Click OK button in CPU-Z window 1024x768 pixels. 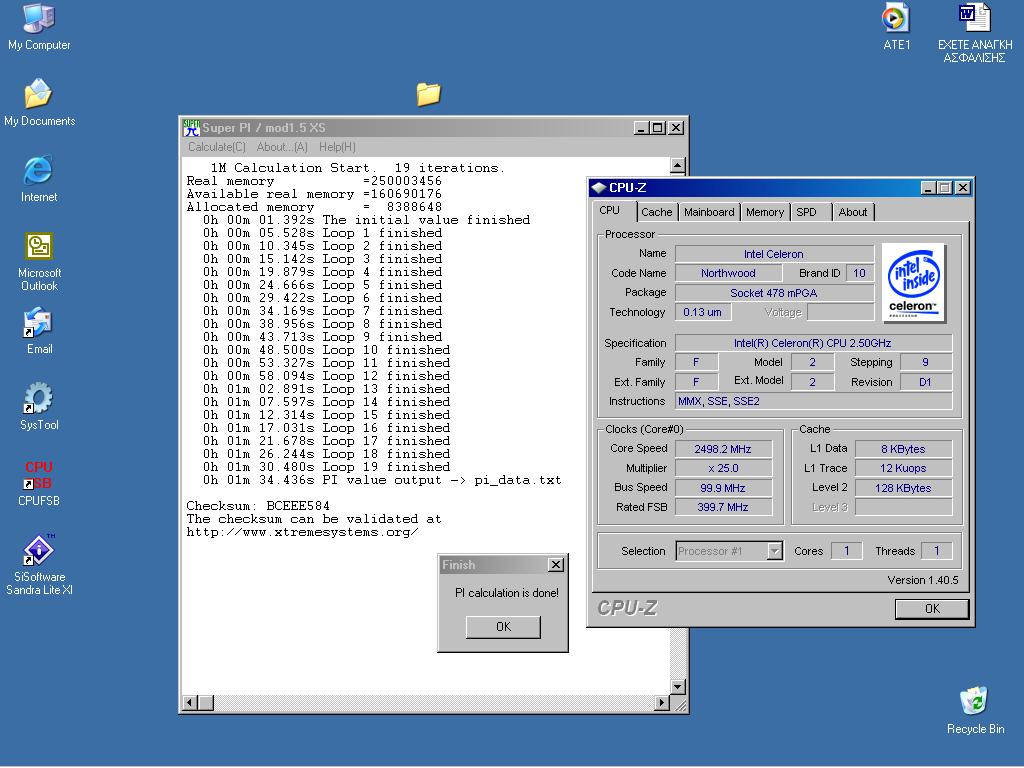point(932,609)
